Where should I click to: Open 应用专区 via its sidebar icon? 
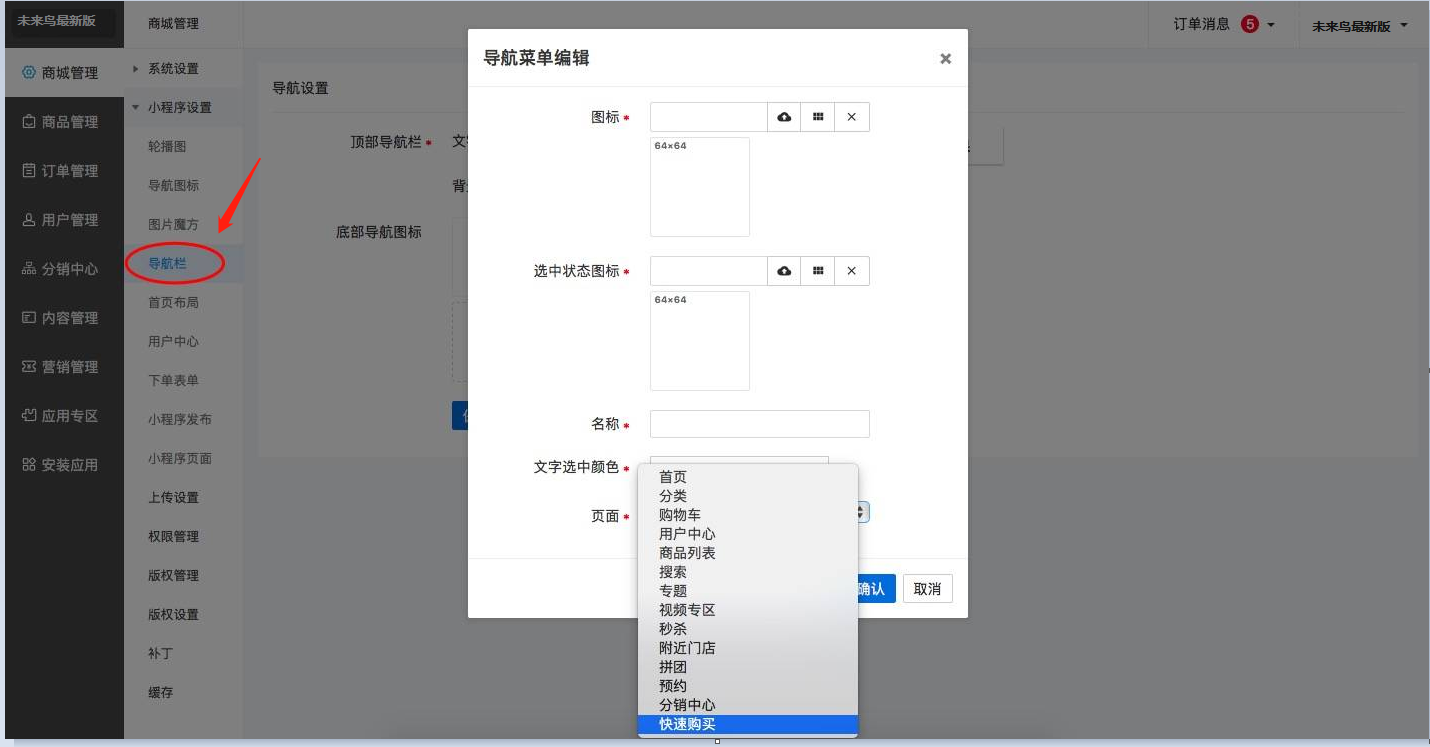(29, 416)
